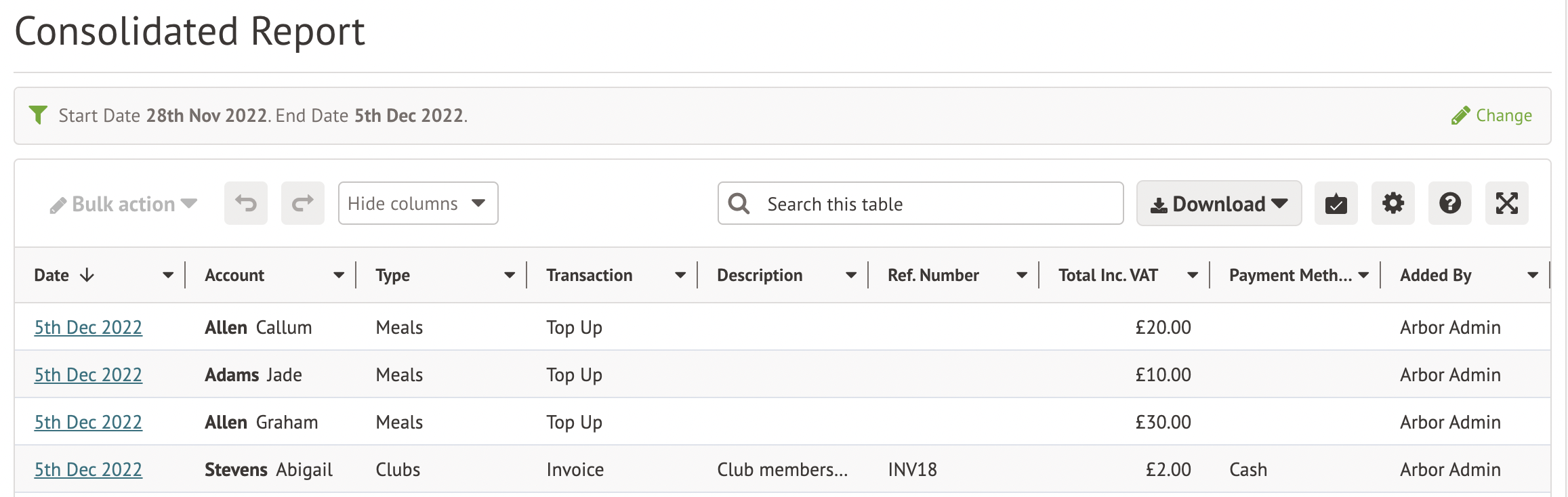Open the Added By column menu arrow
Image resolution: width=1568 pixels, height=497 pixels.
tap(1533, 275)
